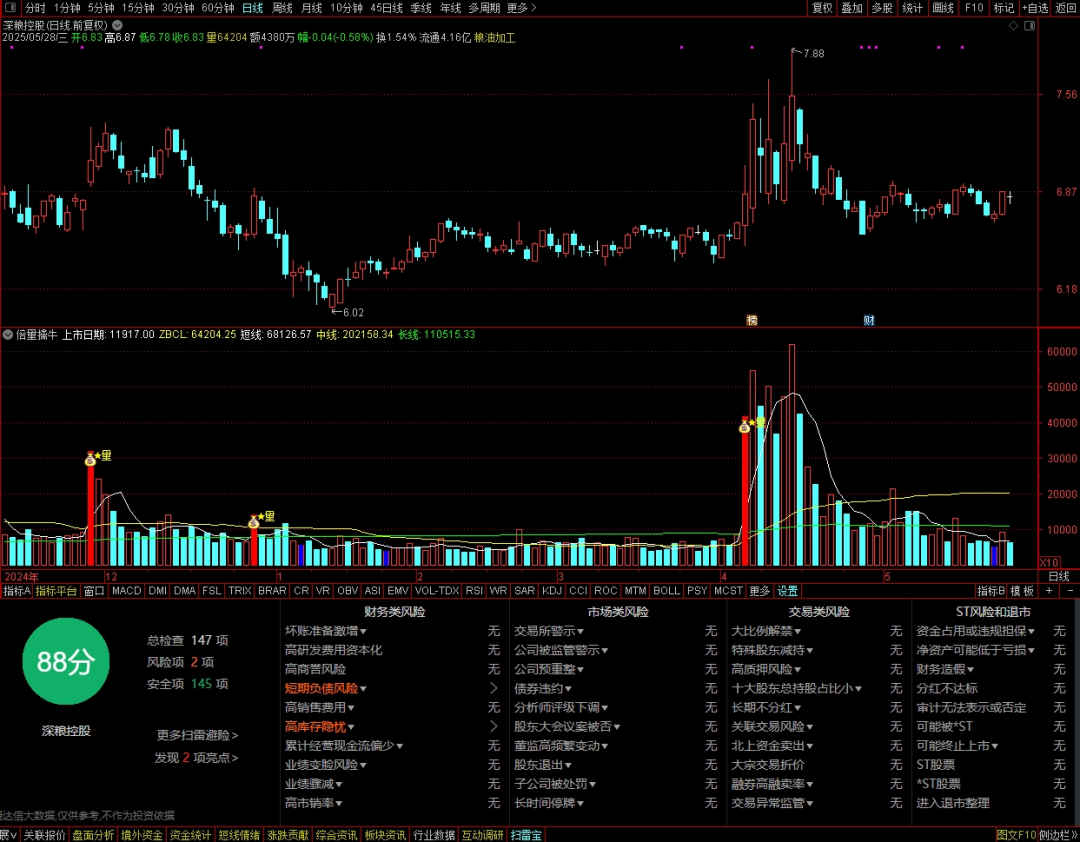The image size is (1080, 842).
Task: Open the F10 company info
Action: 974,8
